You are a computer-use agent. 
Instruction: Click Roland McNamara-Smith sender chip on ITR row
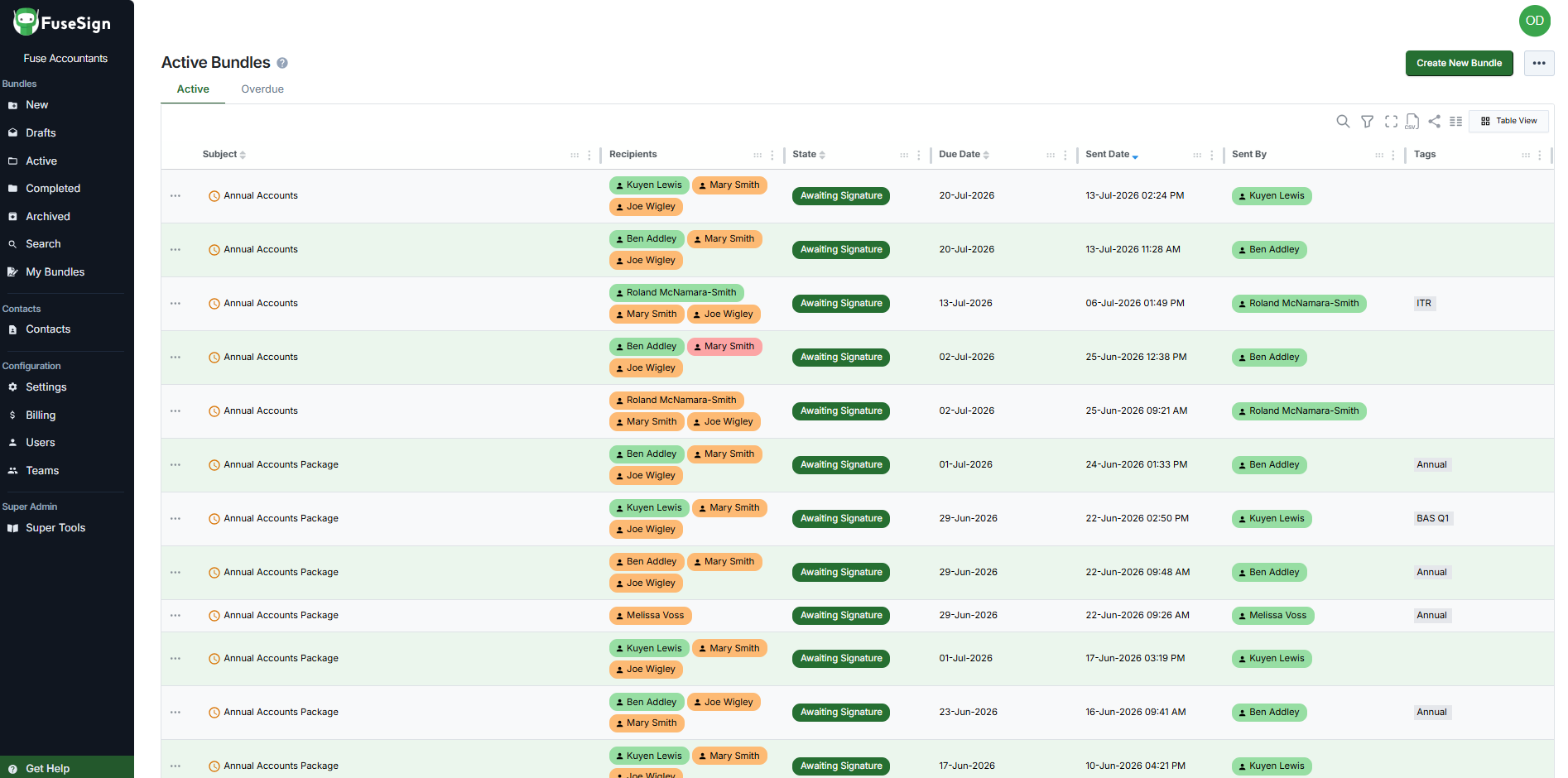coord(1299,304)
